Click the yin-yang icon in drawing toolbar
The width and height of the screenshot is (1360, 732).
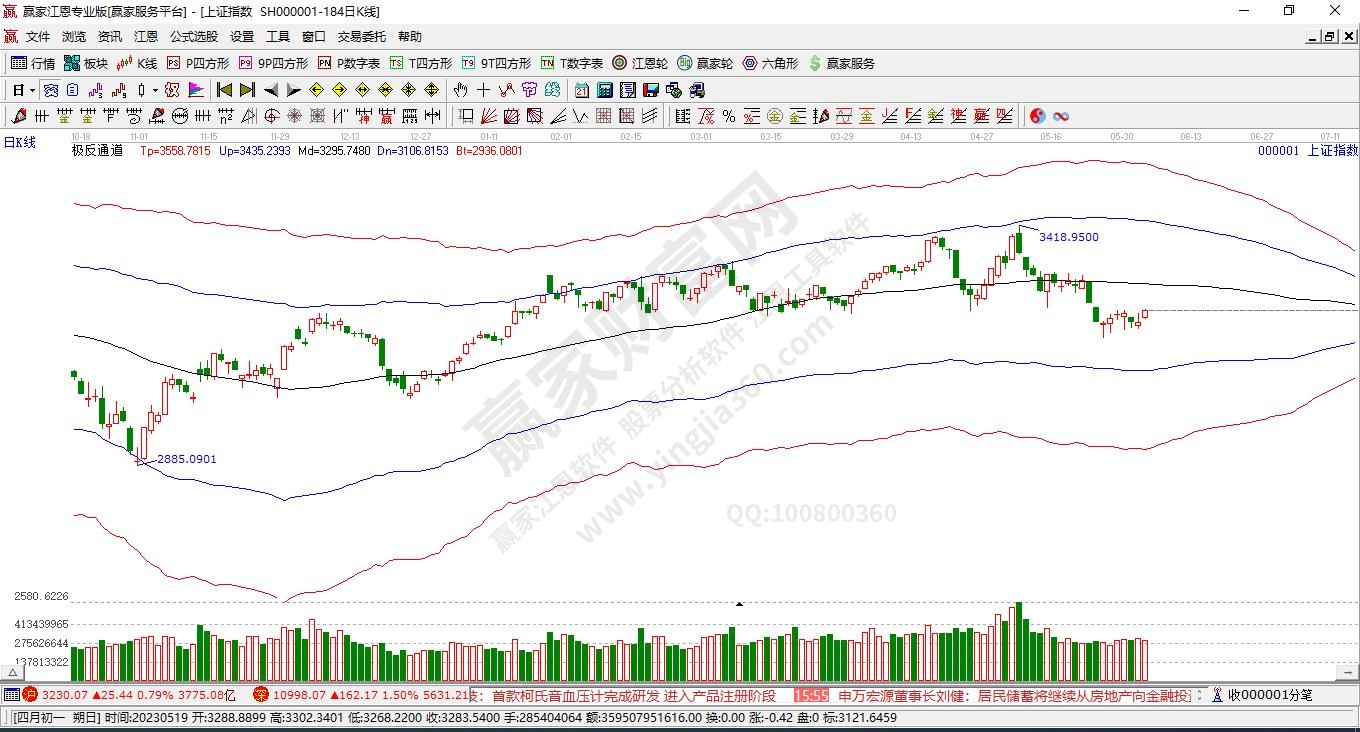coord(1037,116)
